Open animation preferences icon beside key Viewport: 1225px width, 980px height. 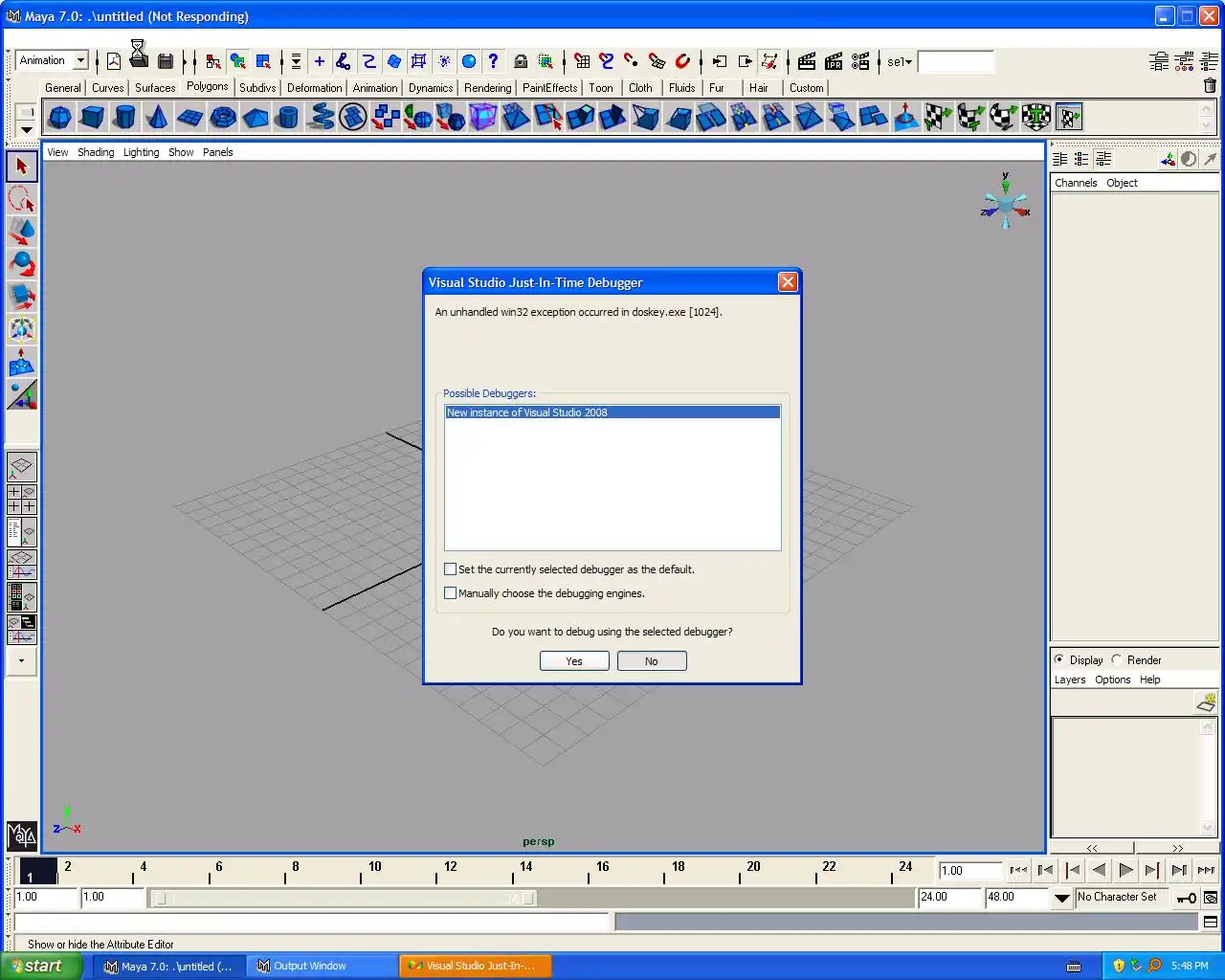1211,898
